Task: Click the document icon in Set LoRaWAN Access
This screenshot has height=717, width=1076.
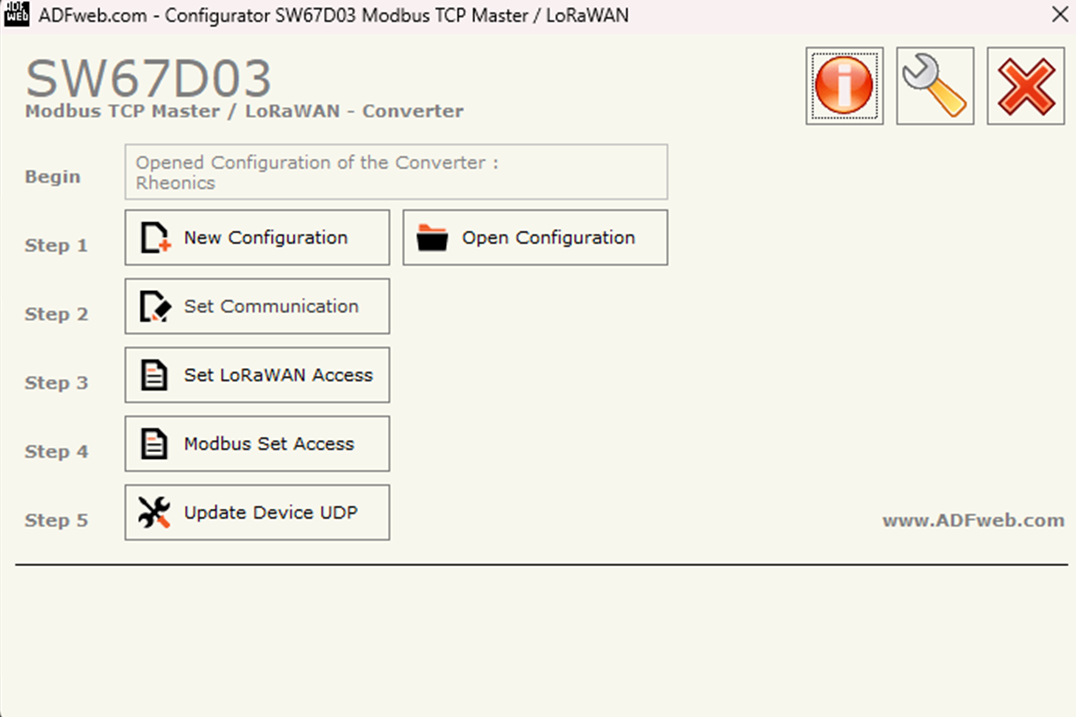Action: (152, 374)
